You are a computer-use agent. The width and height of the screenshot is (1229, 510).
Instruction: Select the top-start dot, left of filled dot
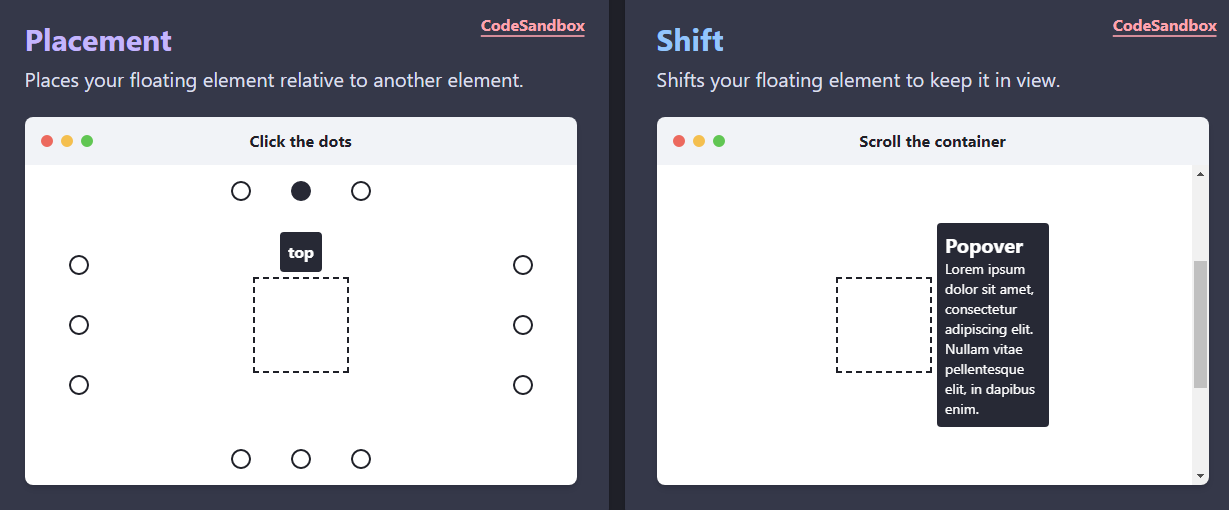(241, 191)
